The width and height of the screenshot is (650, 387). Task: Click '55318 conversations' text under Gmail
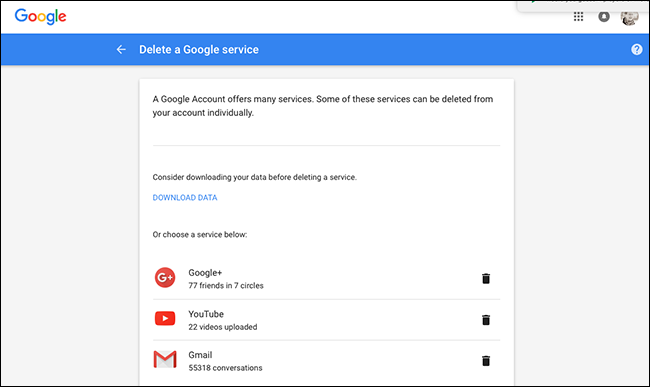[226, 368]
